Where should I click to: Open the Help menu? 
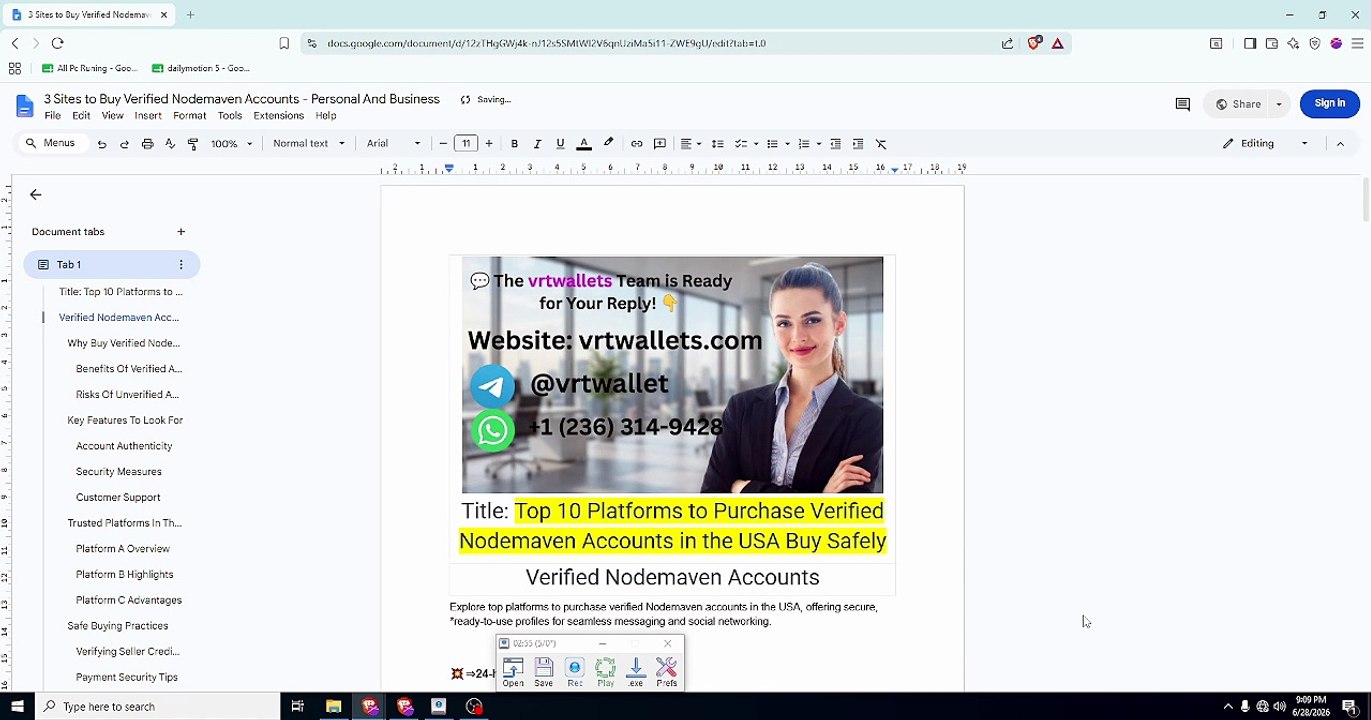point(326,116)
